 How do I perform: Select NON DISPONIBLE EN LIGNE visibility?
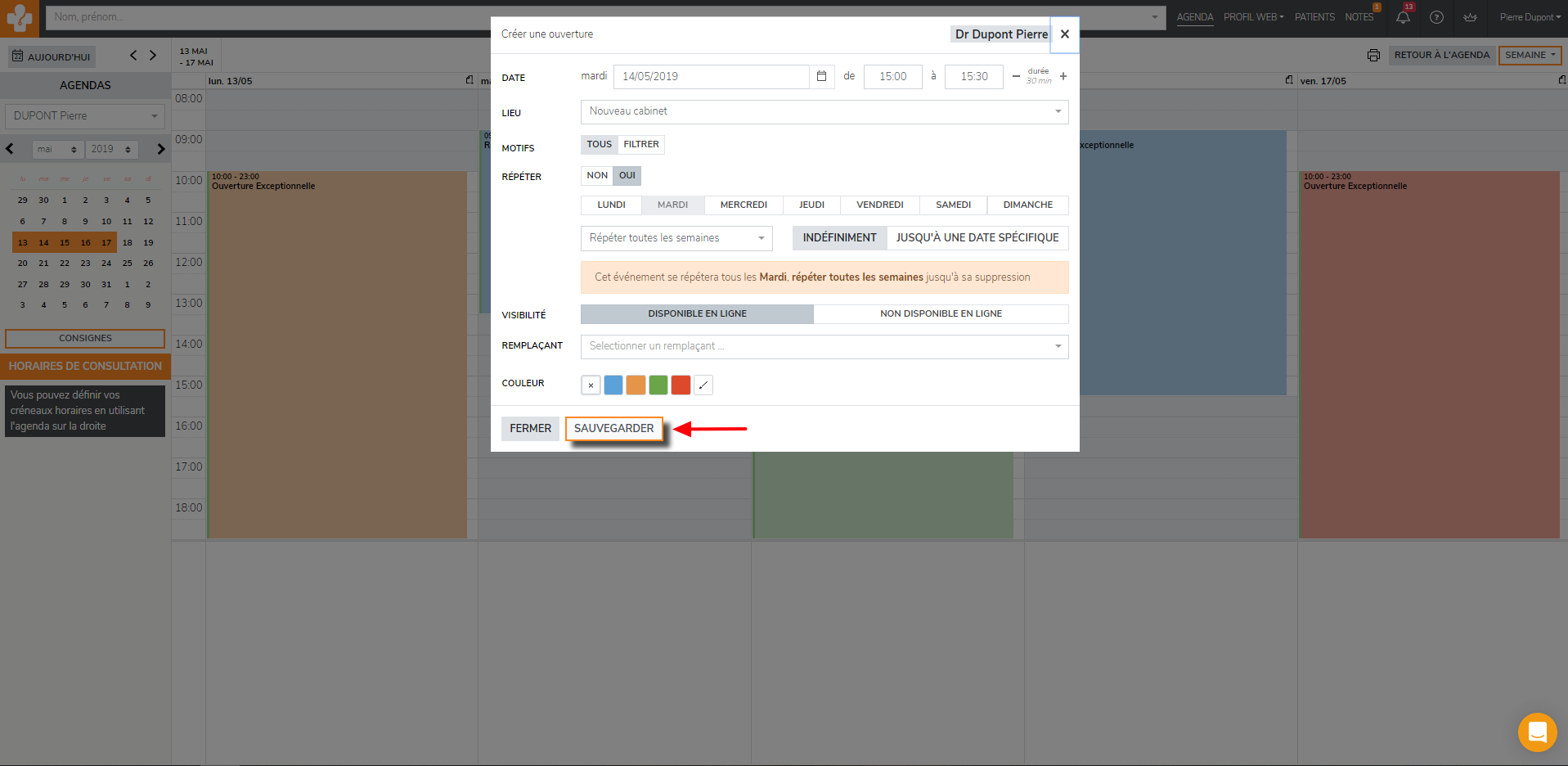click(x=941, y=314)
